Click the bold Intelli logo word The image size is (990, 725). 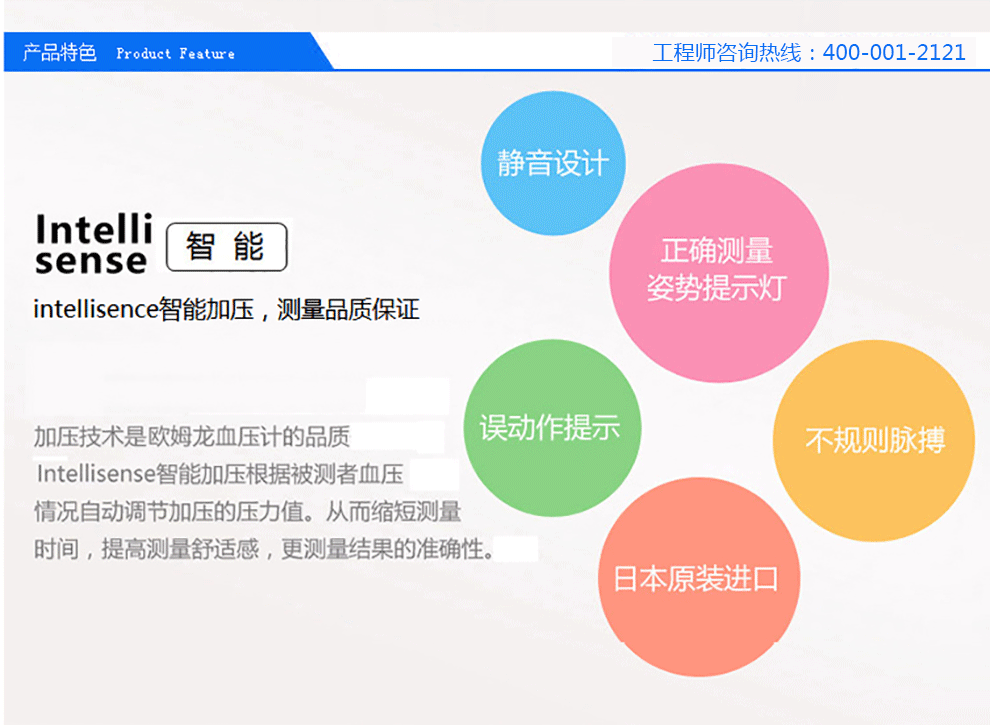point(93,229)
